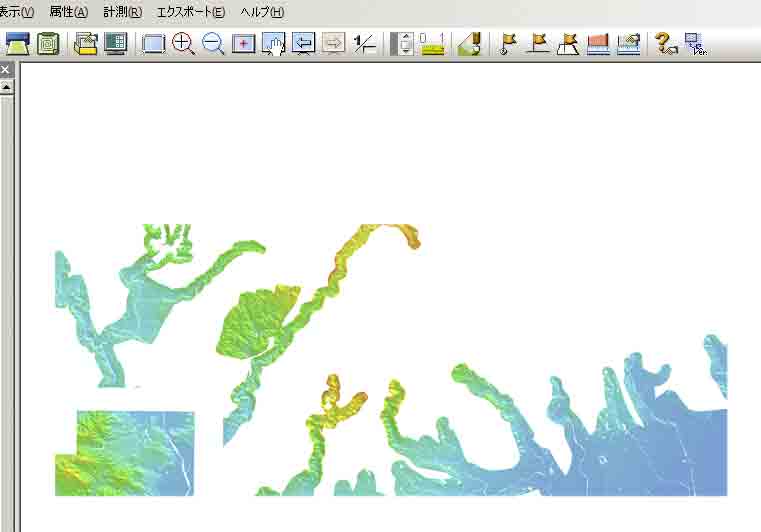The height and width of the screenshot is (532, 761).
Task: Click the full extent rectangle icon
Action: coord(153,44)
